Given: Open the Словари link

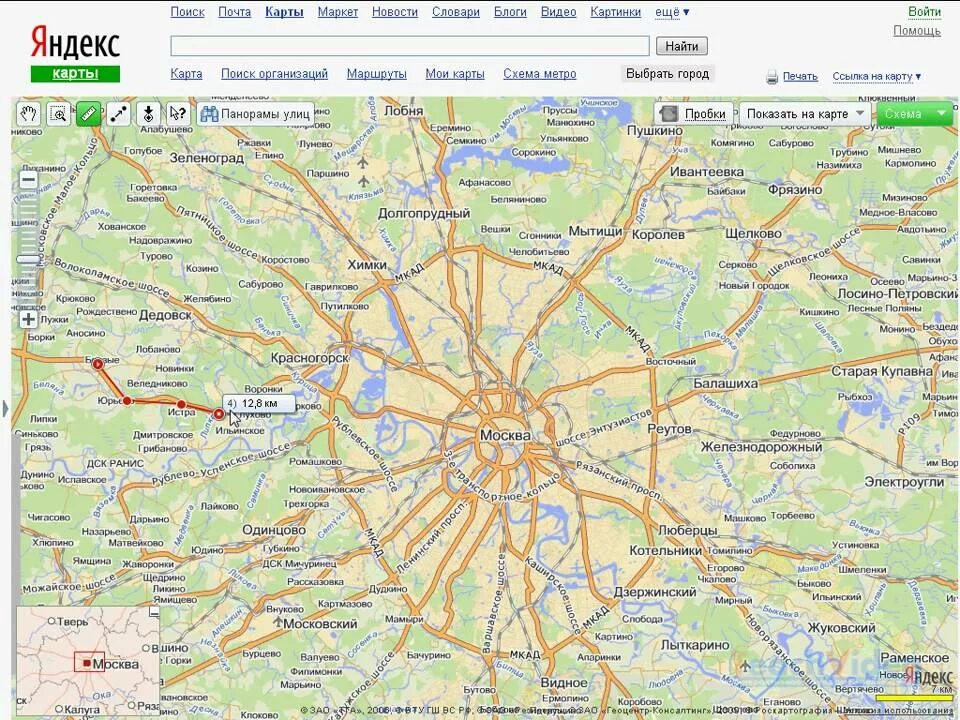Looking at the screenshot, I should (x=456, y=12).
